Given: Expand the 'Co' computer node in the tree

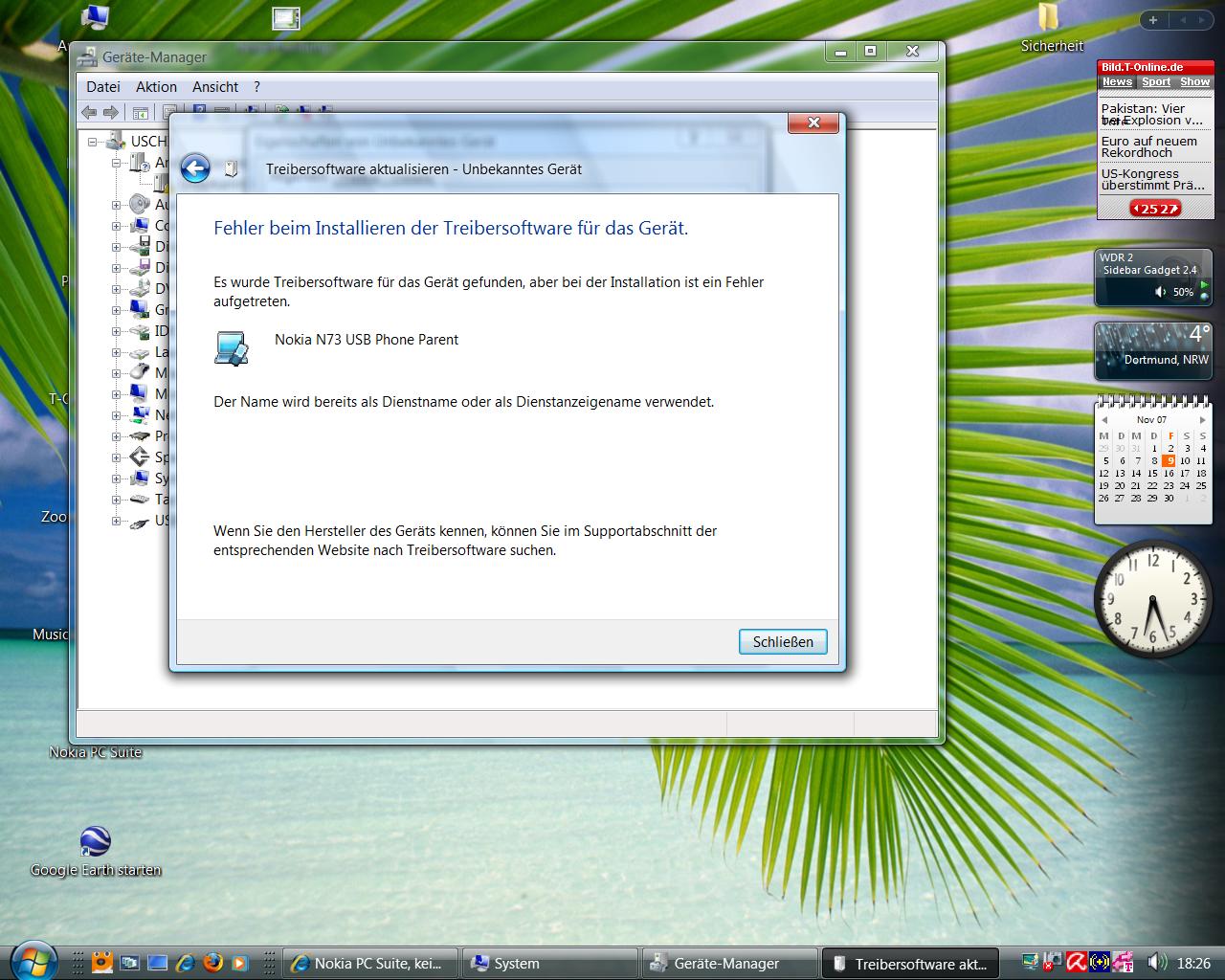Looking at the screenshot, I should (116, 226).
